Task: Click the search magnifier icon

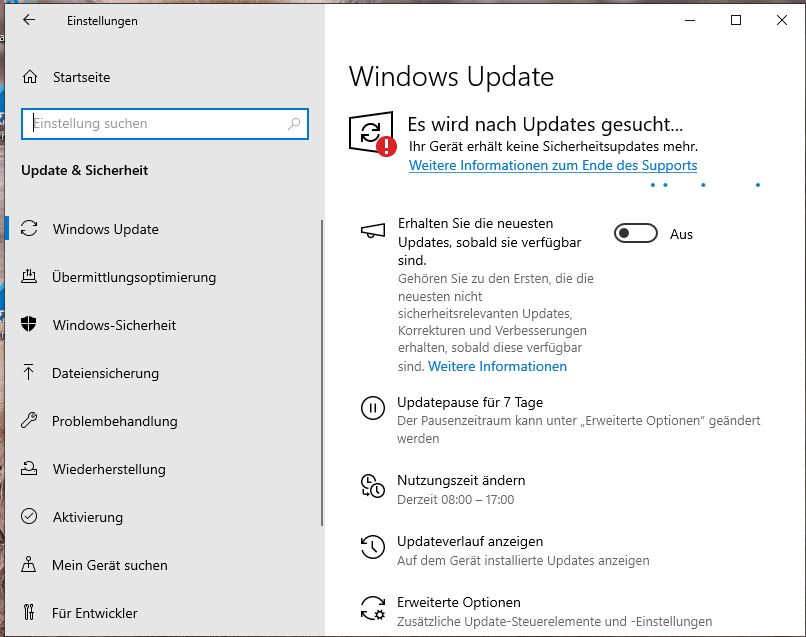Action: 294,123
